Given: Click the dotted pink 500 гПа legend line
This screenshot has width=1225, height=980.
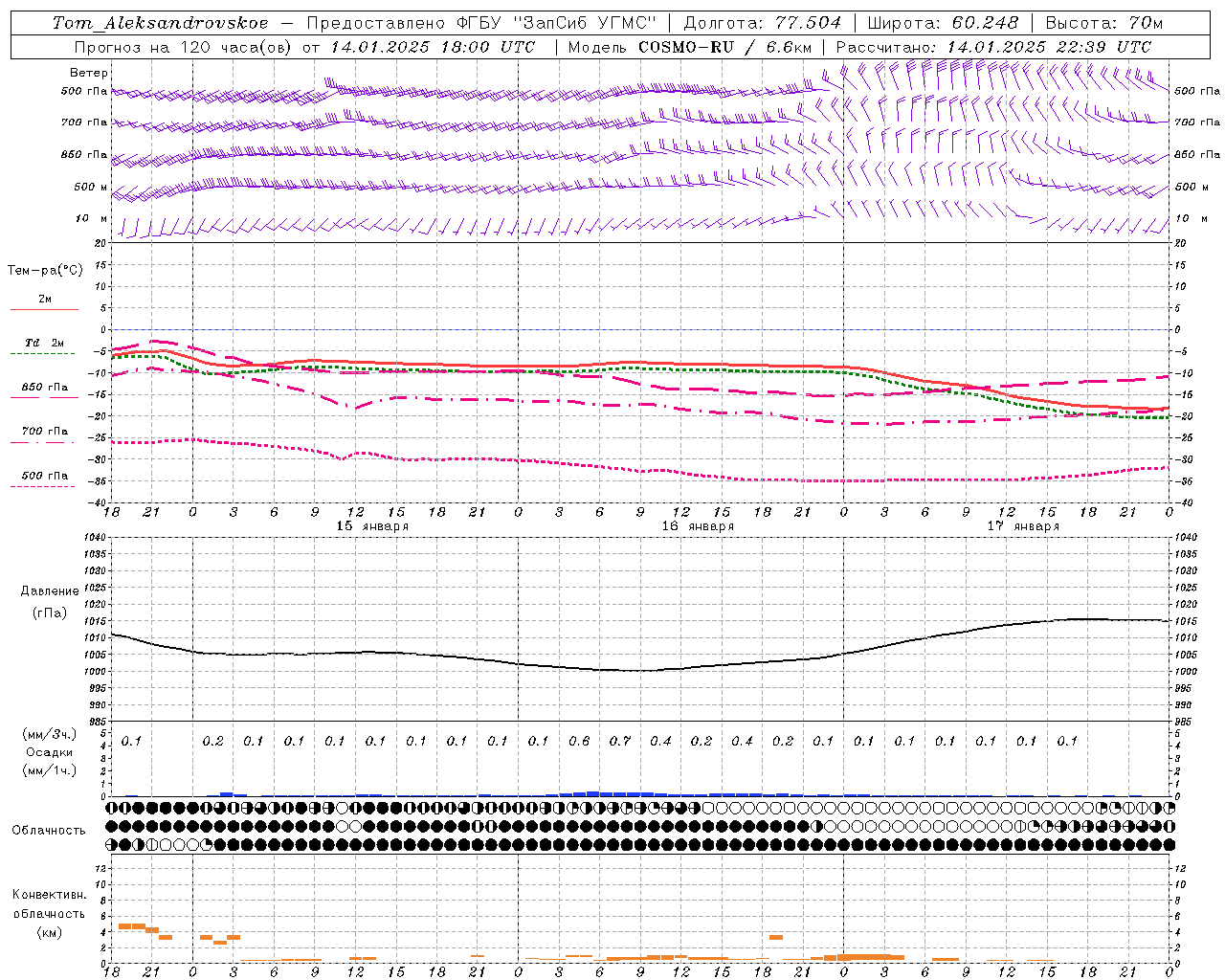Looking at the screenshot, I should click(42, 487).
